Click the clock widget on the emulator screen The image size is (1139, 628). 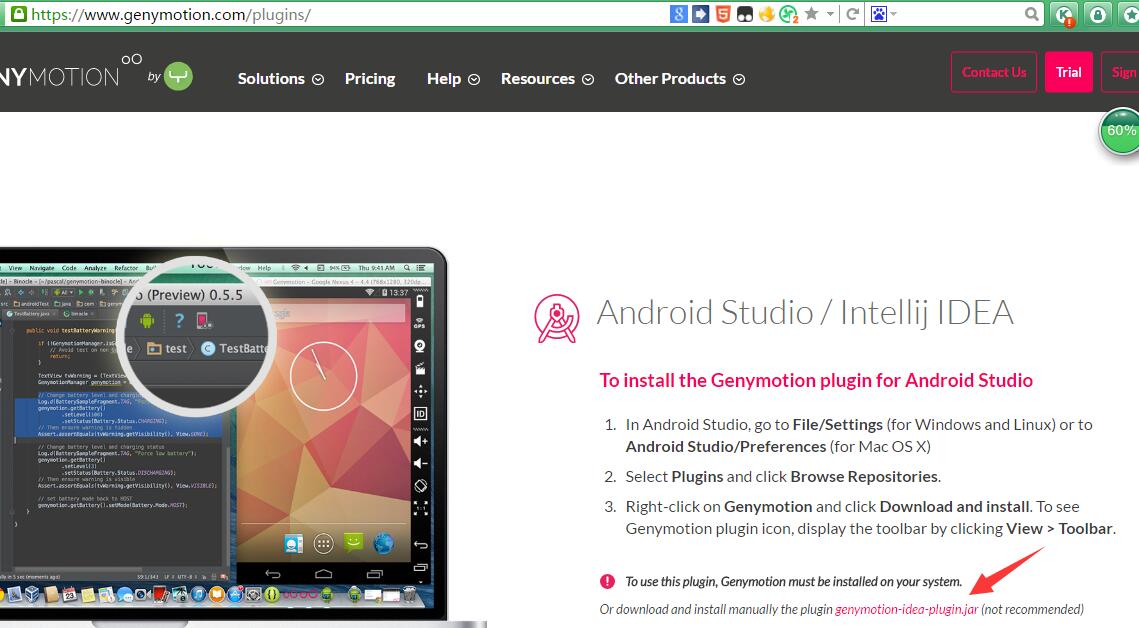323,376
